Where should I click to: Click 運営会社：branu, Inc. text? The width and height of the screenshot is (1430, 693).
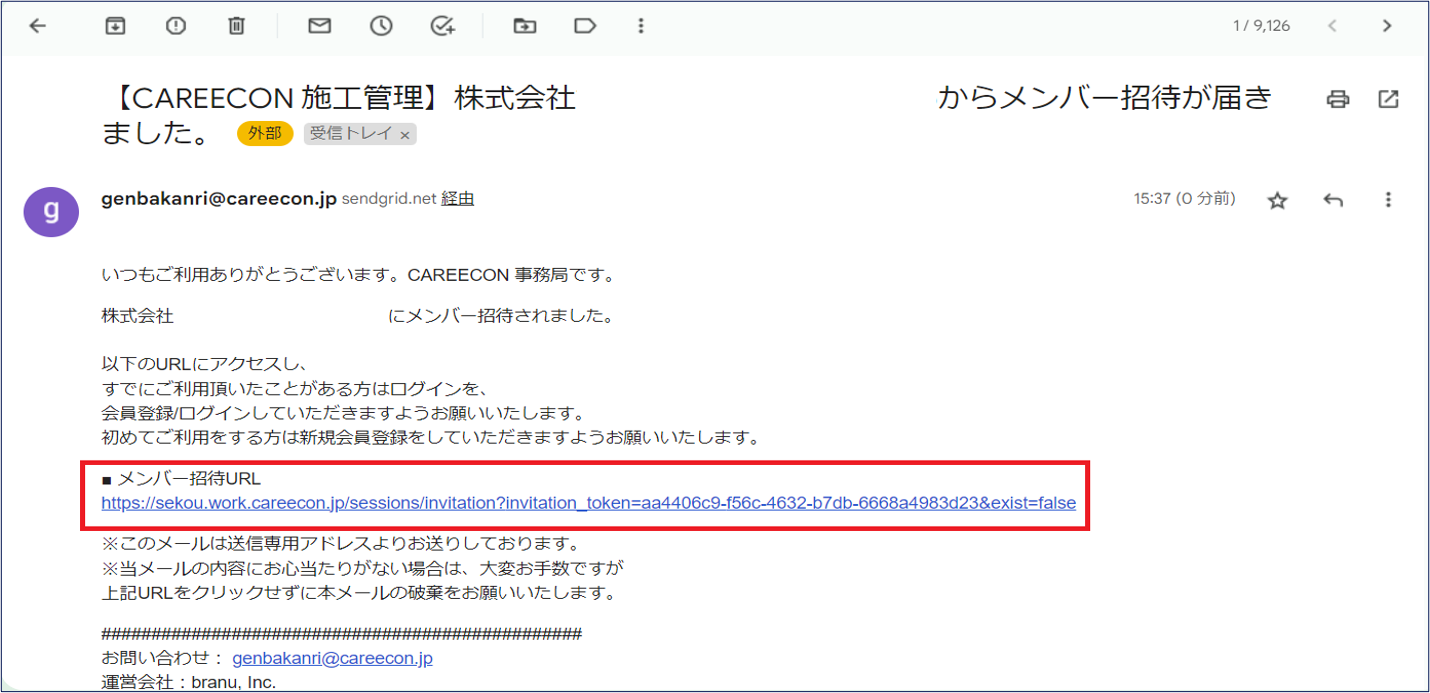[188, 682]
